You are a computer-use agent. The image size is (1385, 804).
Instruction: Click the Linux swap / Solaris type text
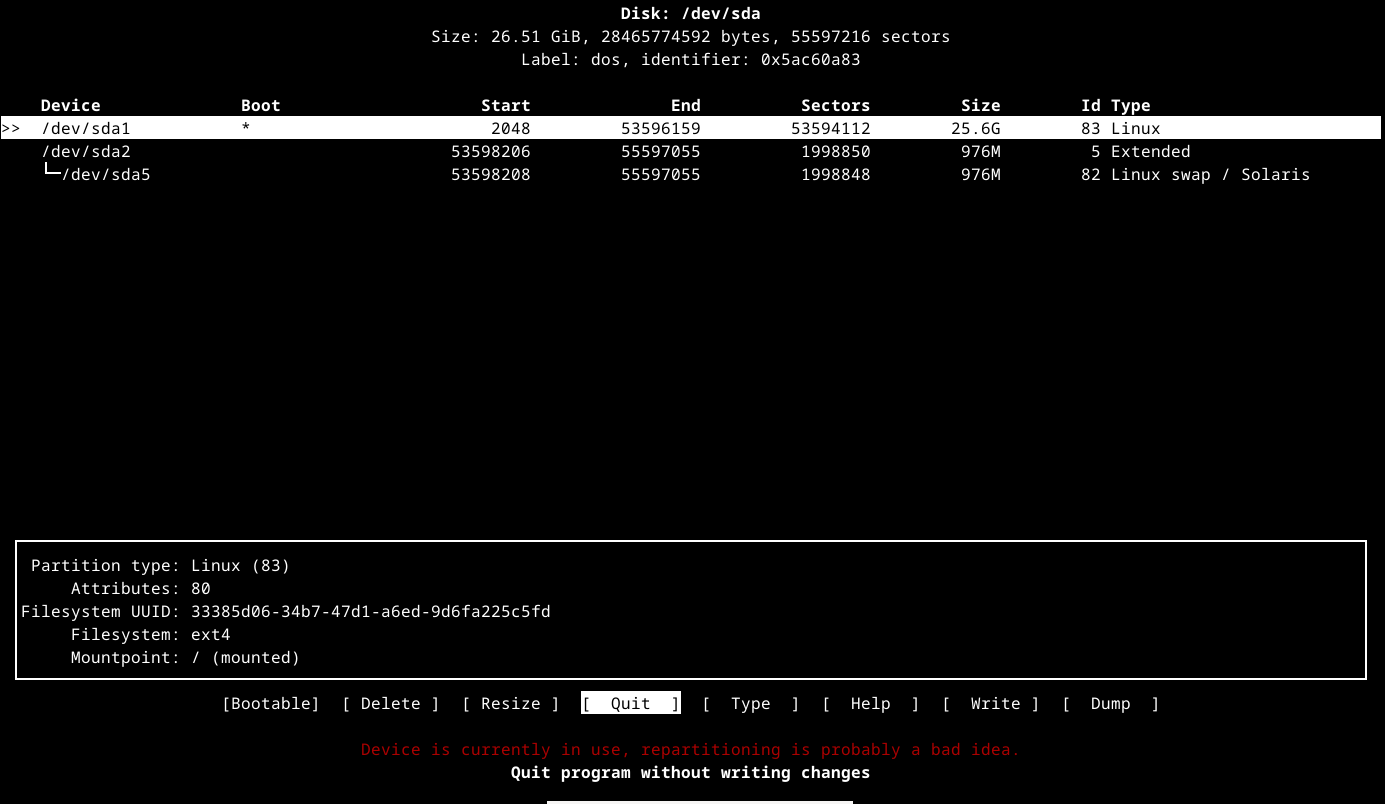point(1210,175)
